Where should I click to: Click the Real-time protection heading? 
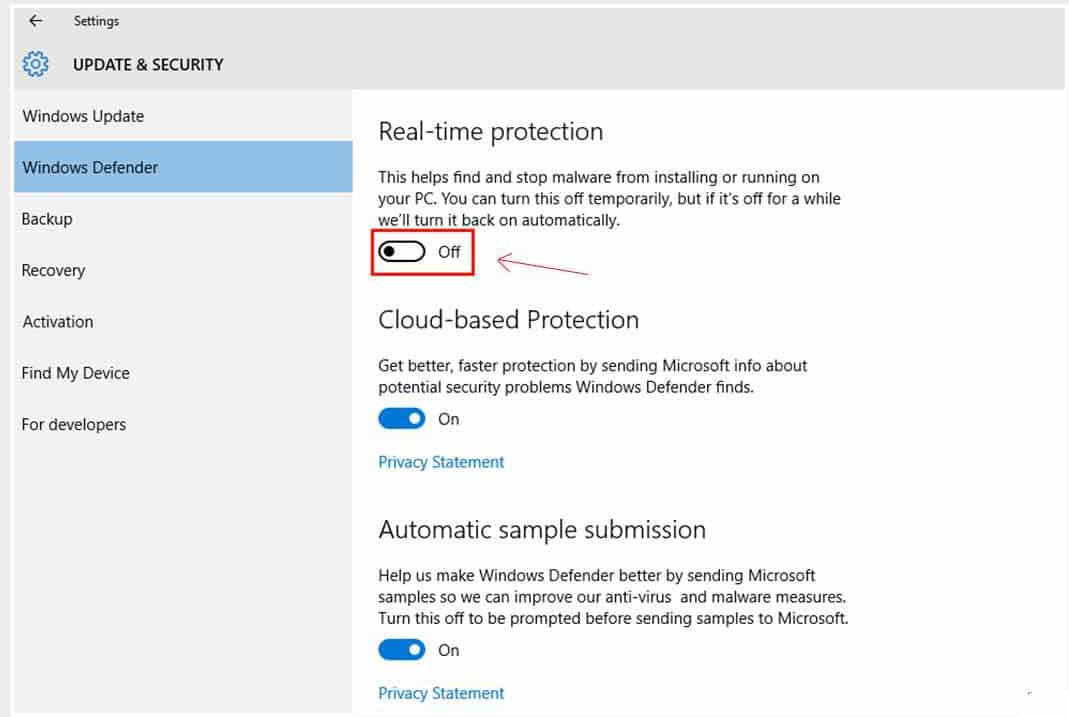(x=491, y=132)
